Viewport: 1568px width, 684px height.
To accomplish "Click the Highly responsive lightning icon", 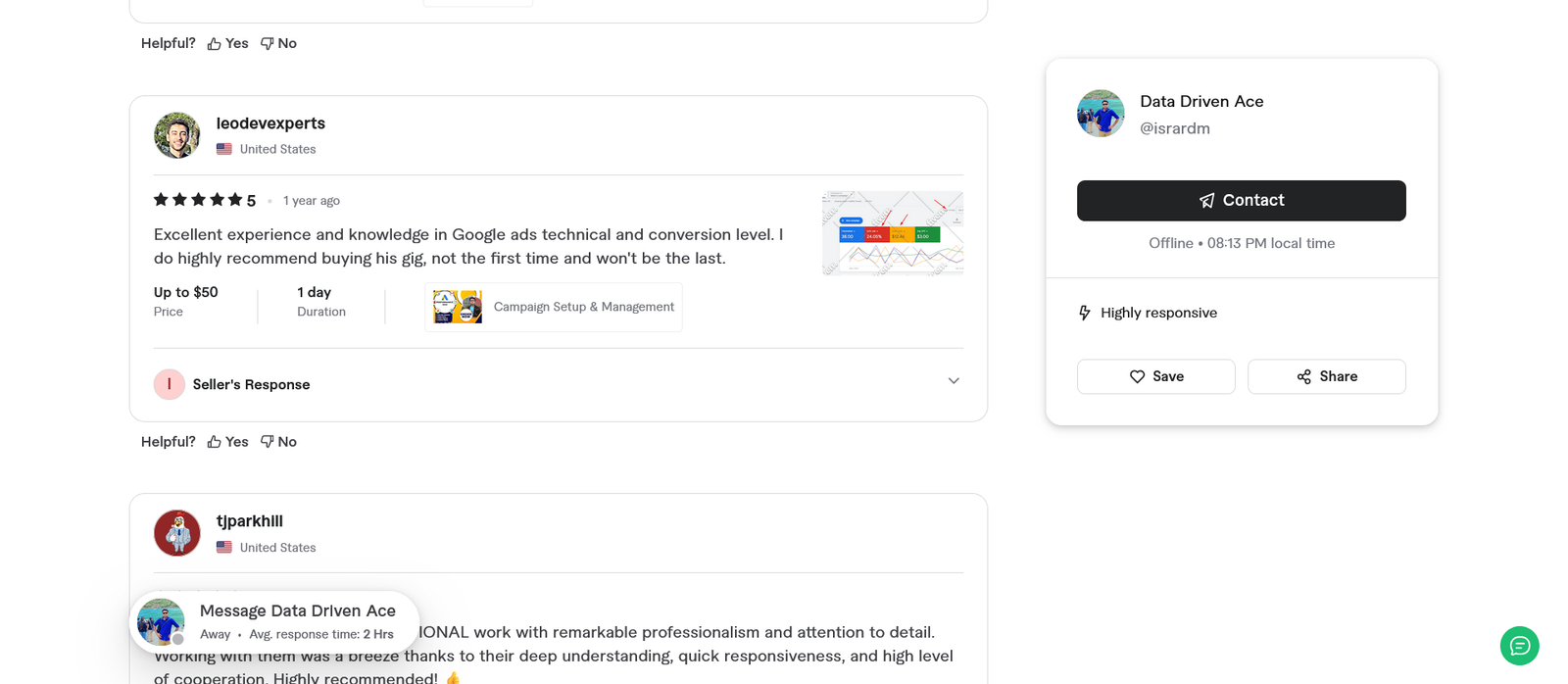I will tap(1085, 313).
